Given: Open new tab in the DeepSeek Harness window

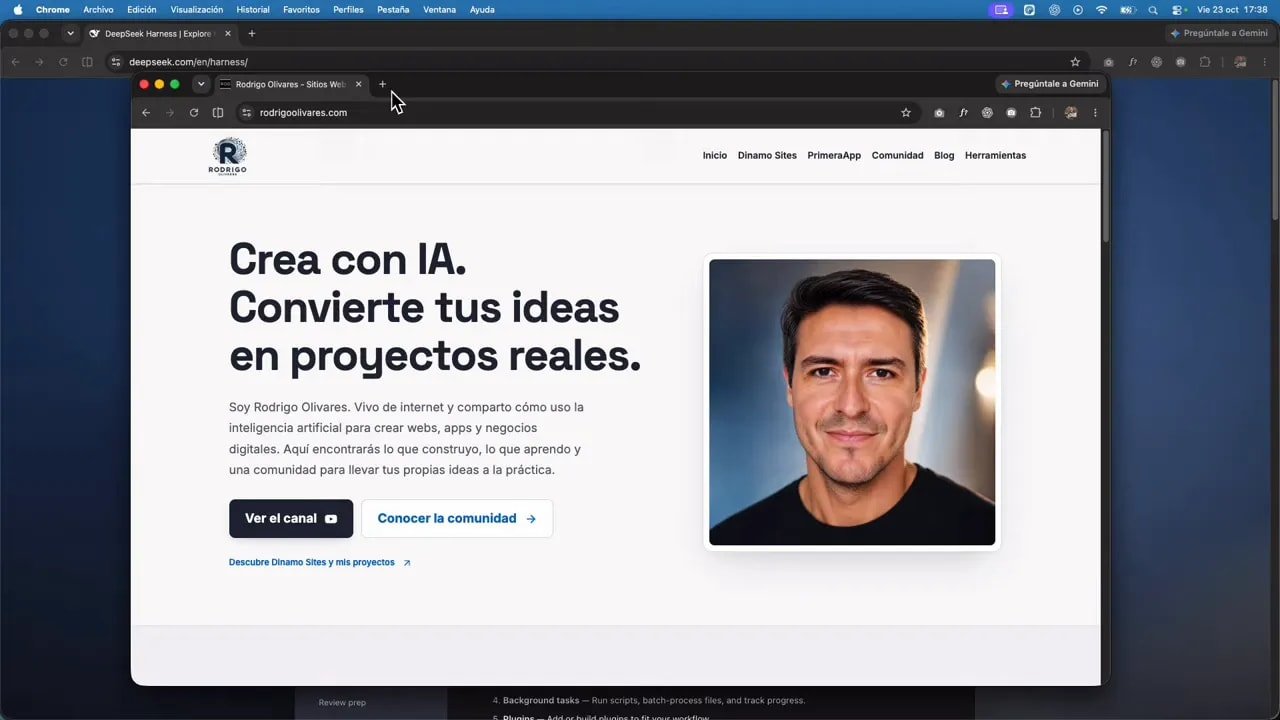Looking at the screenshot, I should coord(251,33).
